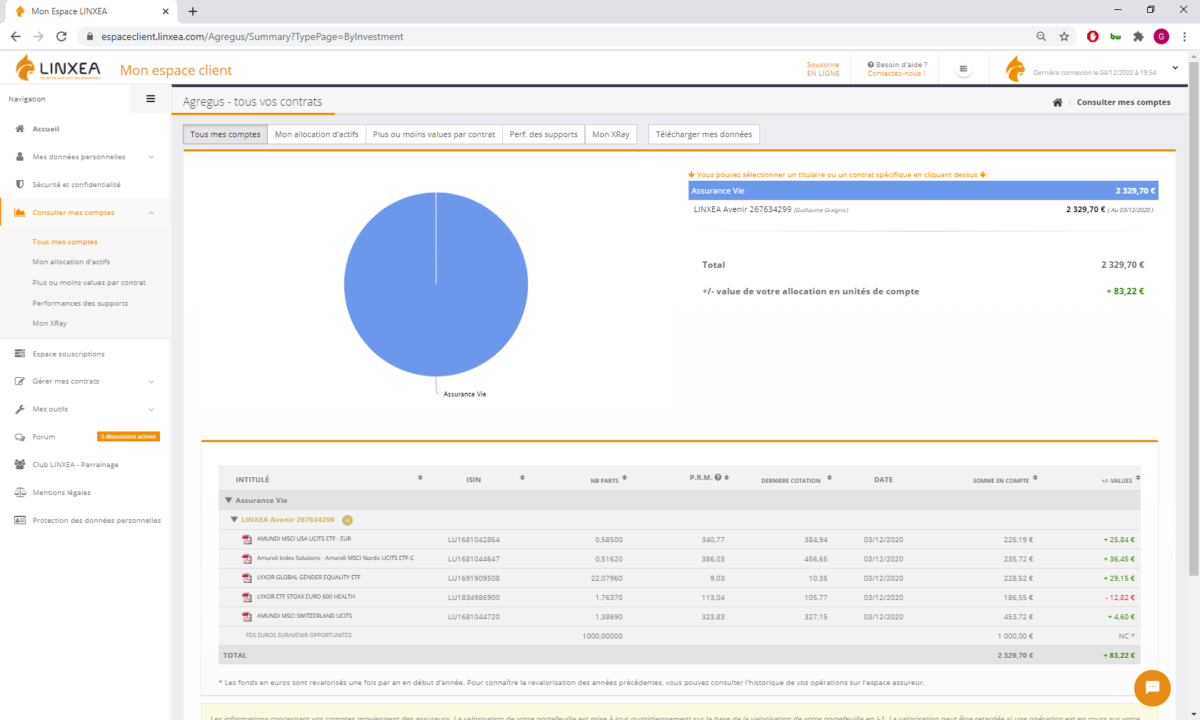The width and height of the screenshot is (1200, 720).
Task: Open sidebar link Mon XRay
Action: click(x=49, y=323)
